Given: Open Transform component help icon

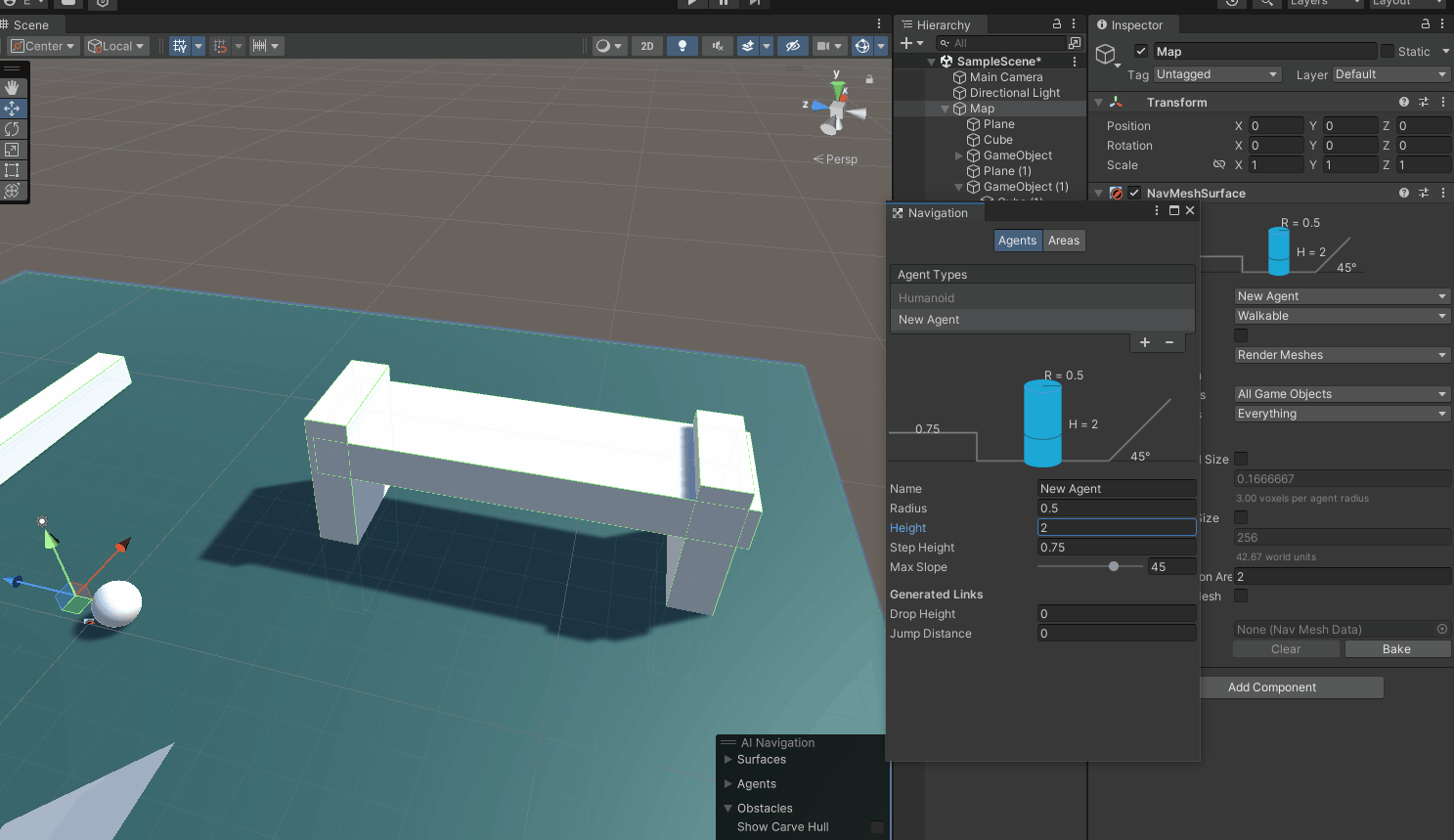Looking at the screenshot, I should pyautogui.click(x=1404, y=102).
